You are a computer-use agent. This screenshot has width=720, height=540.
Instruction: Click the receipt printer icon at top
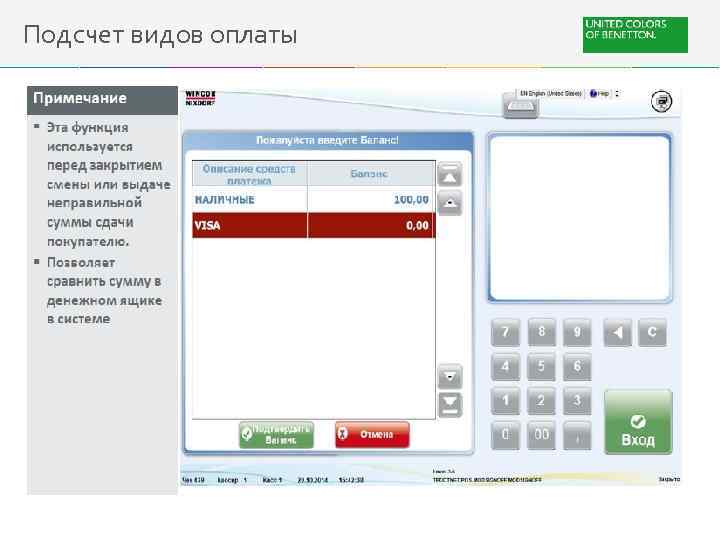click(x=520, y=107)
